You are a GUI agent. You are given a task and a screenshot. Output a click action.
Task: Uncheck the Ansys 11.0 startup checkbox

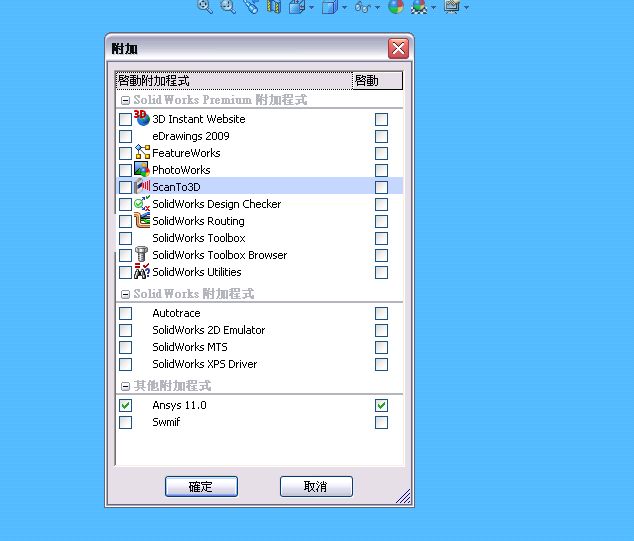(x=381, y=405)
